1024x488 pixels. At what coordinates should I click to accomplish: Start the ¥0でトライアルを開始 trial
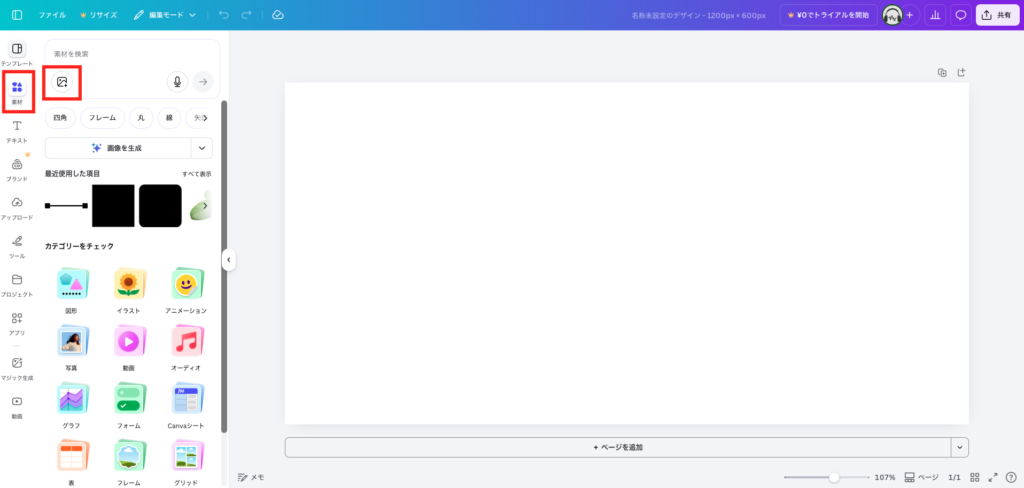828,15
